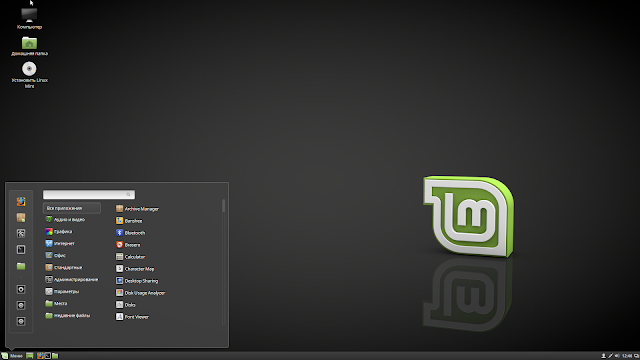Open the Computer desktop icon
Viewport: 640px width, 360px height.
(29, 18)
